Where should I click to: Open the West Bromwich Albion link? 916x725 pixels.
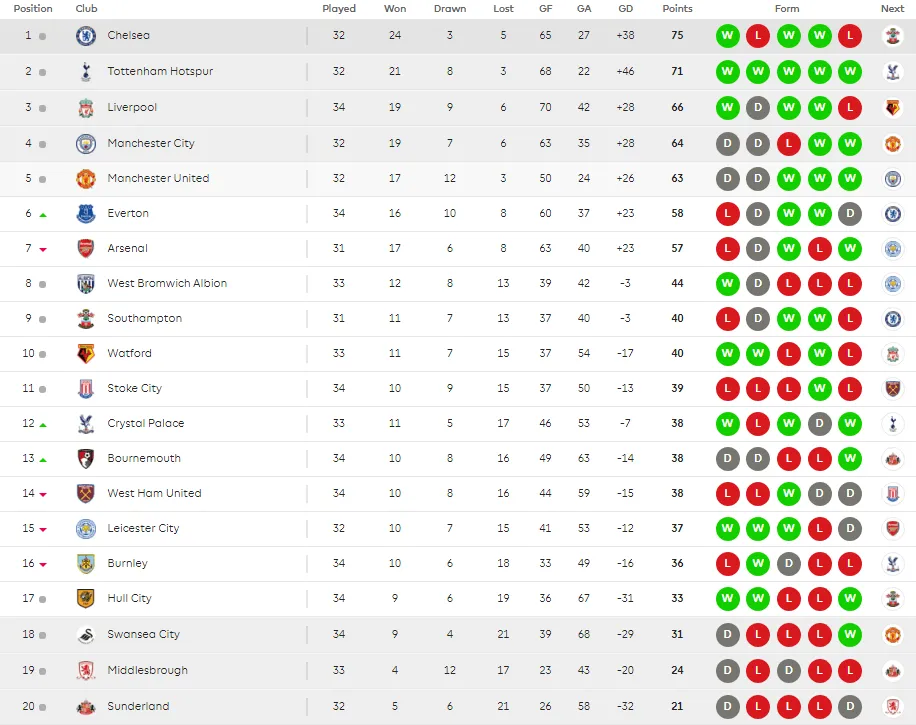[x=167, y=283]
